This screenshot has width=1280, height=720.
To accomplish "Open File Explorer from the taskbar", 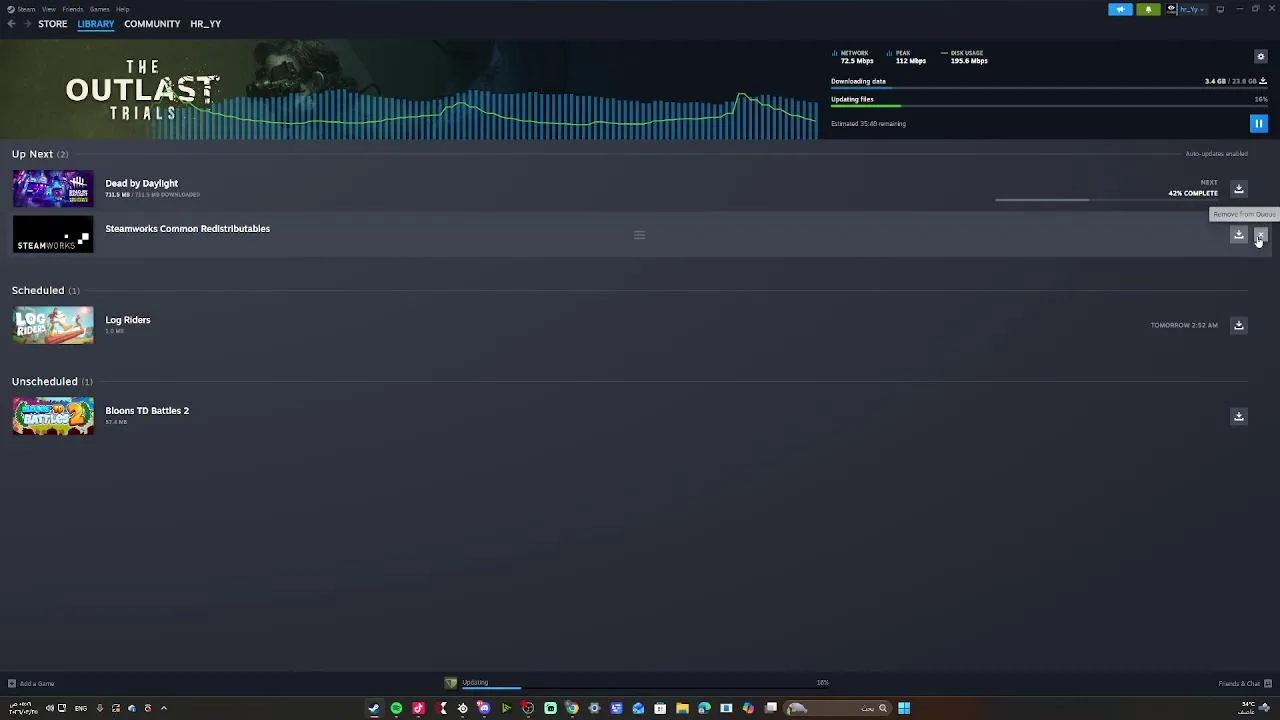I will click(682, 708).
